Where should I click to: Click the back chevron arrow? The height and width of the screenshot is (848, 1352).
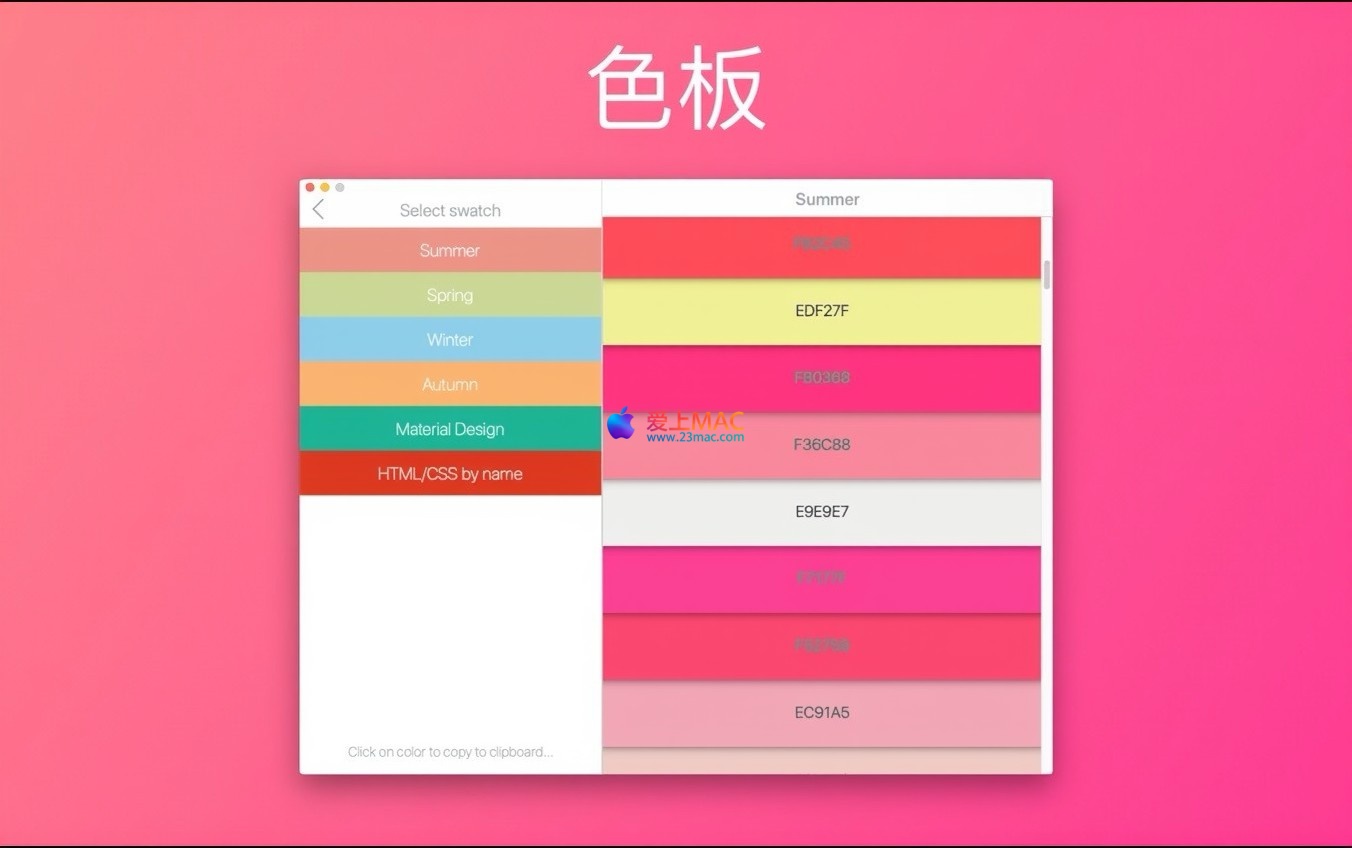click(318, 209)
